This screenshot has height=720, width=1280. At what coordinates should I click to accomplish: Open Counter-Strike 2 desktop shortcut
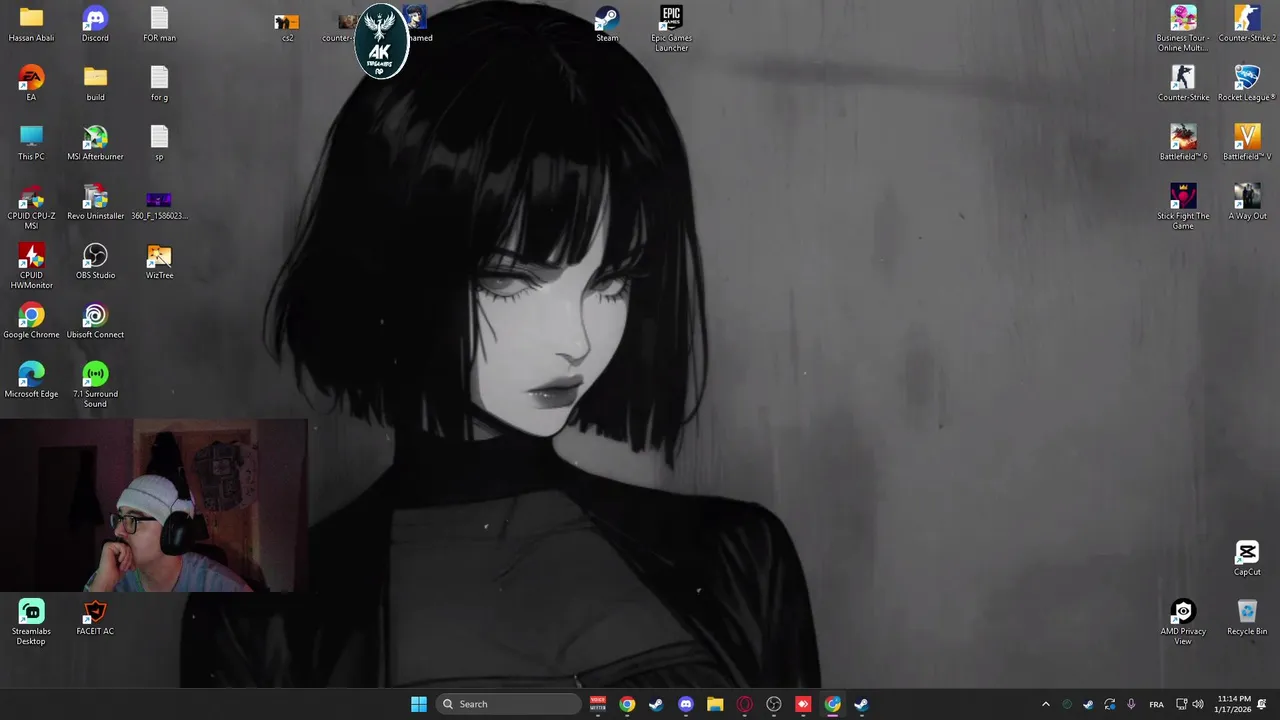click(1247, 25)
